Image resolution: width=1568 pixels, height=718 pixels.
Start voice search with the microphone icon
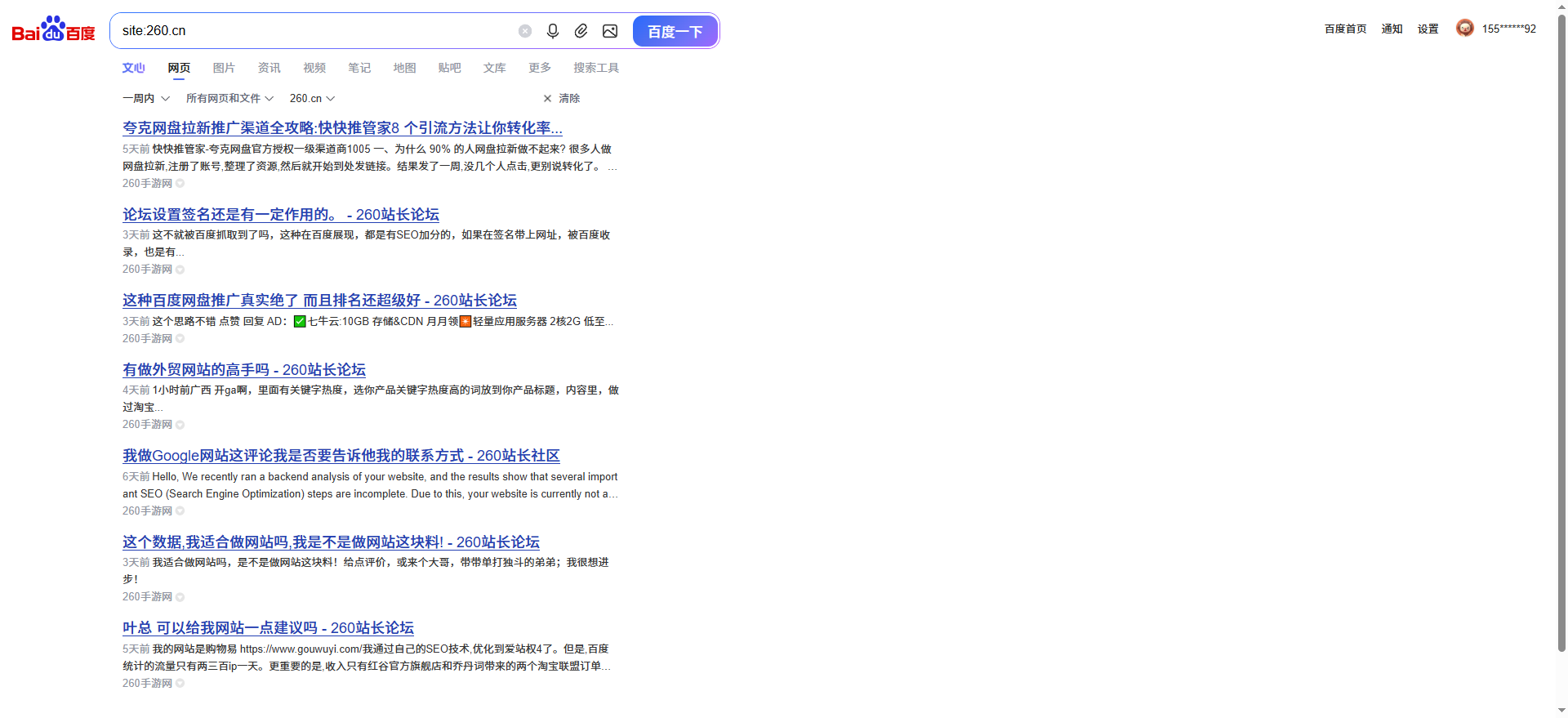tap(553, 31)
